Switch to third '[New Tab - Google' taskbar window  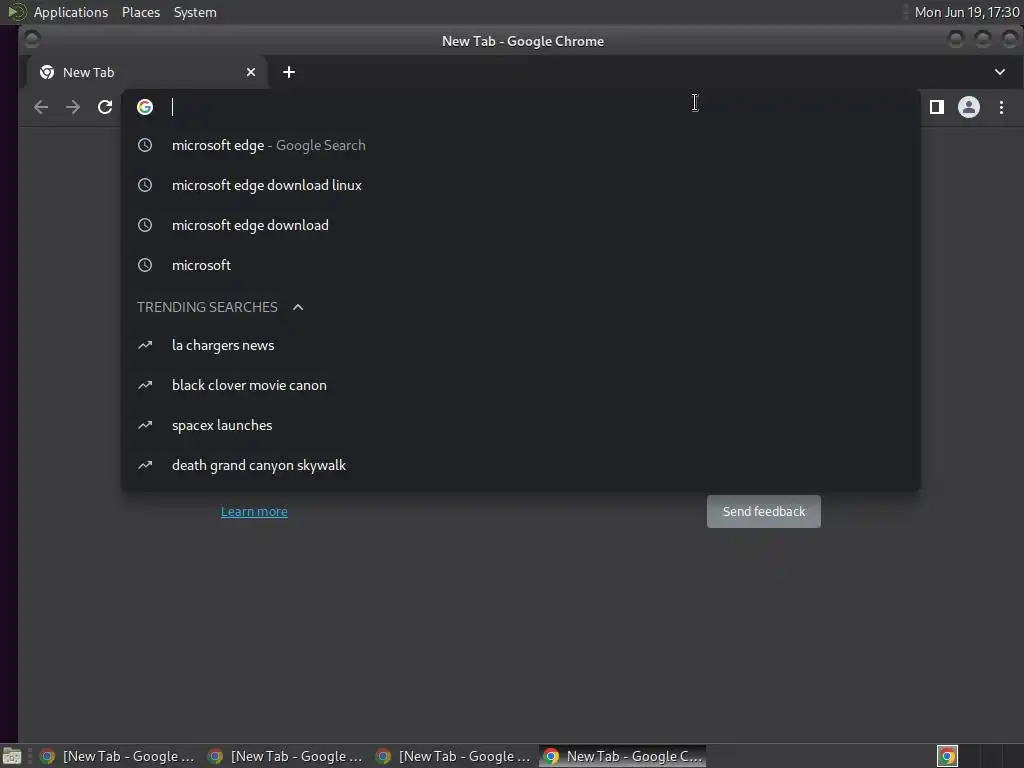point(453,756)
